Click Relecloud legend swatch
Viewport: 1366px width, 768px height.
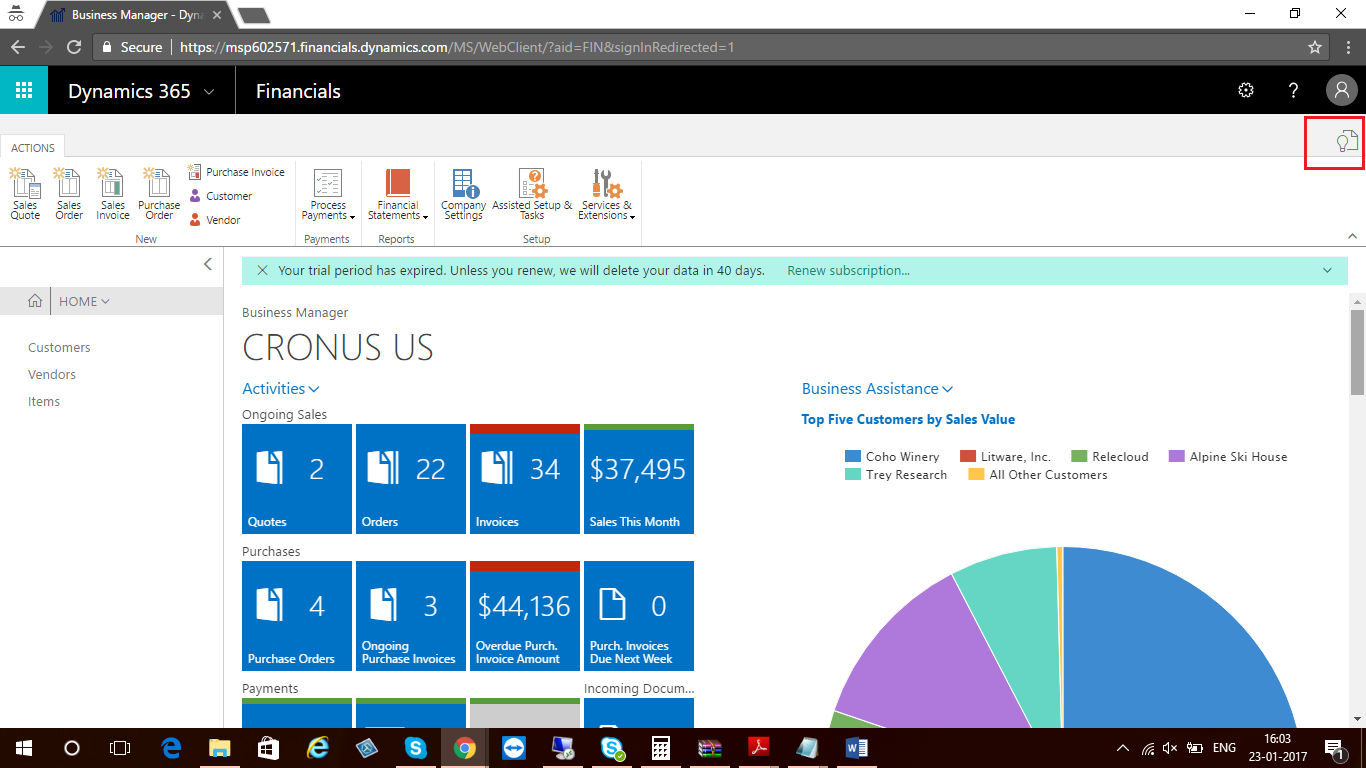pyautogui.click(x=1079, y=457)
